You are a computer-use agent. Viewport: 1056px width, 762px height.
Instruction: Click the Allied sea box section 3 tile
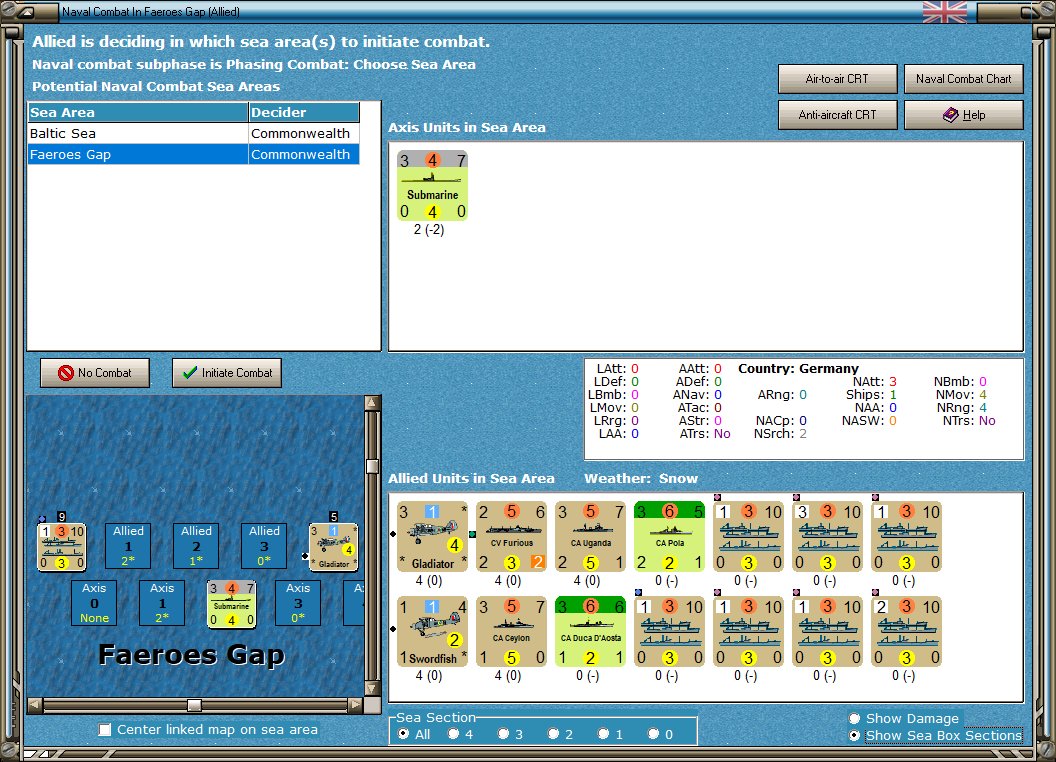pos(264,546)
